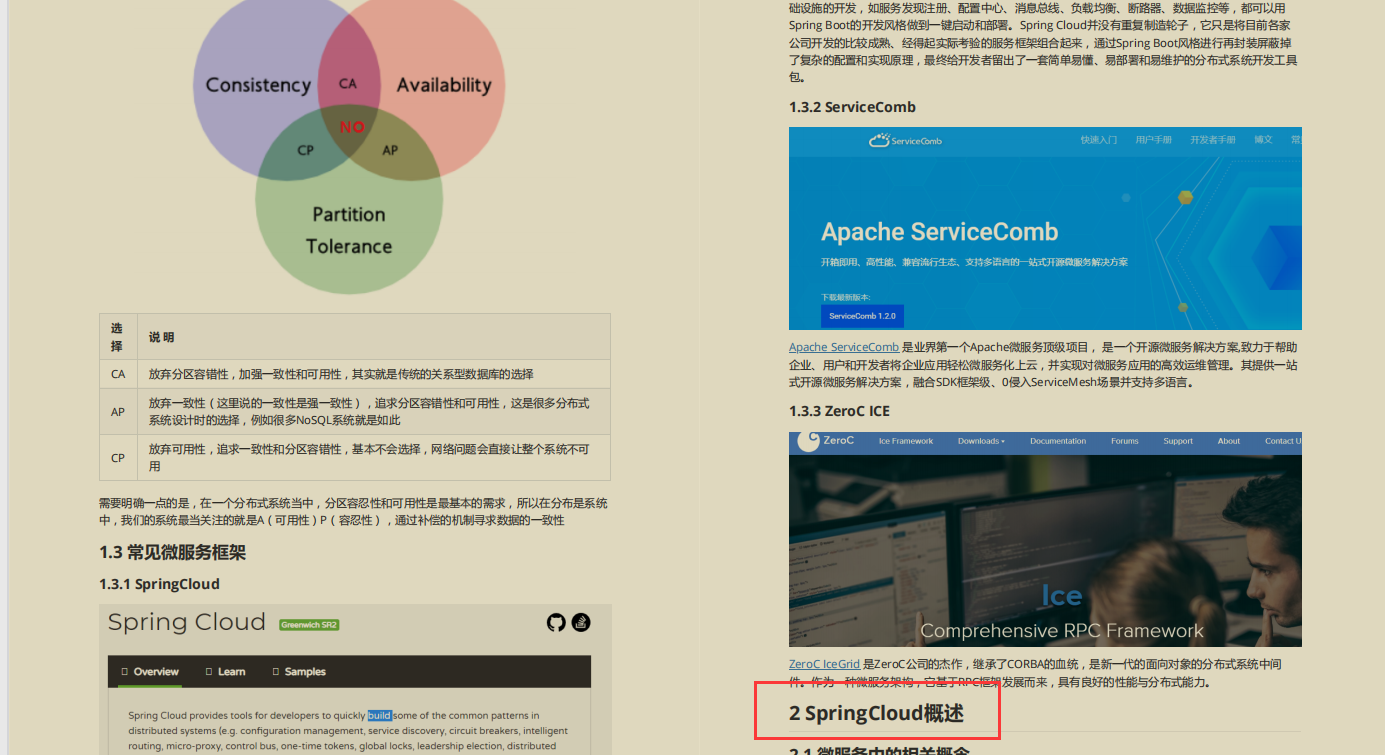Click the Availability label in CAP diagram
This screenshot has height=755, width=1385.
[x=444, y=85]
